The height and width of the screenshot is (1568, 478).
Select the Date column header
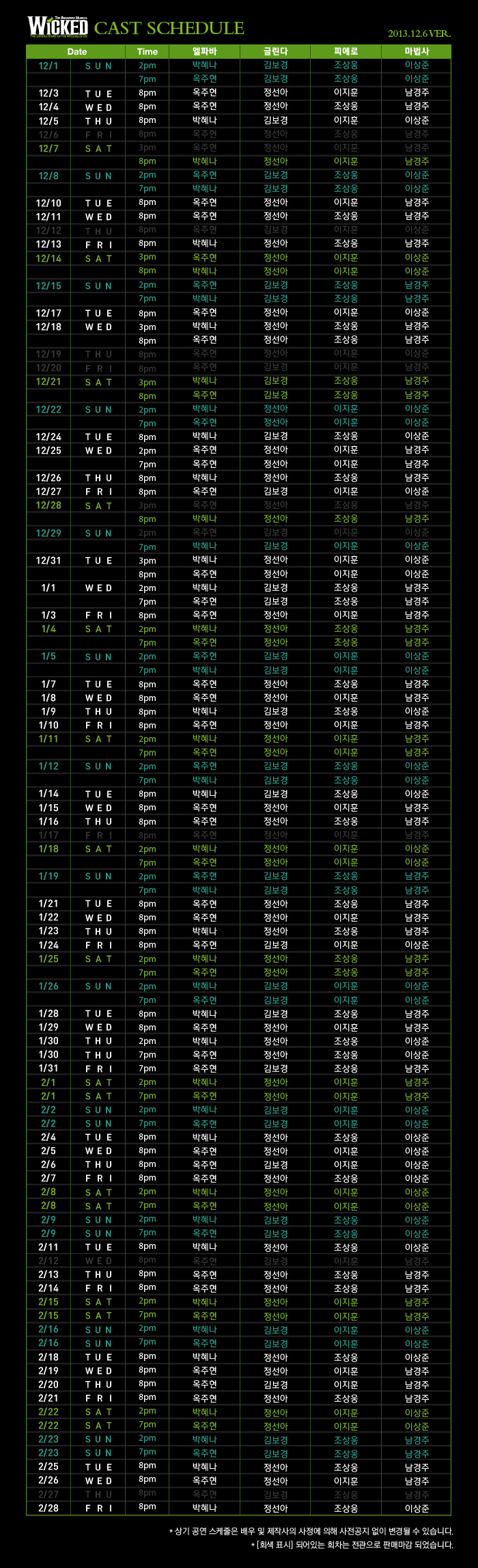pos(76,51)
